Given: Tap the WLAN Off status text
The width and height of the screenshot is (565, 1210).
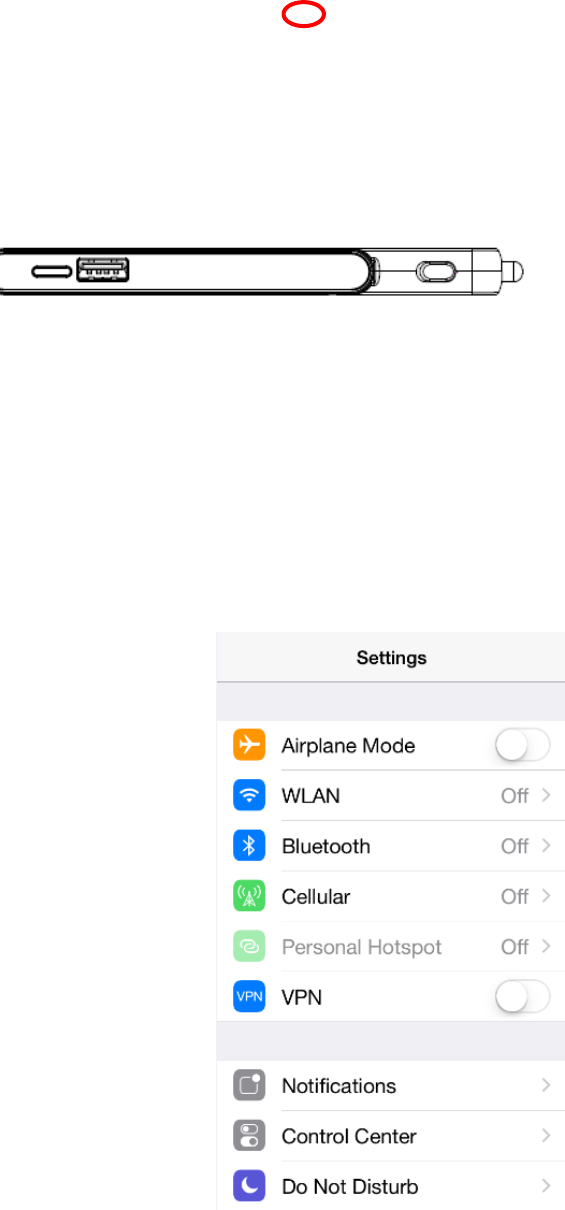Looking at the screenshot, I should (x=514, y=796).
